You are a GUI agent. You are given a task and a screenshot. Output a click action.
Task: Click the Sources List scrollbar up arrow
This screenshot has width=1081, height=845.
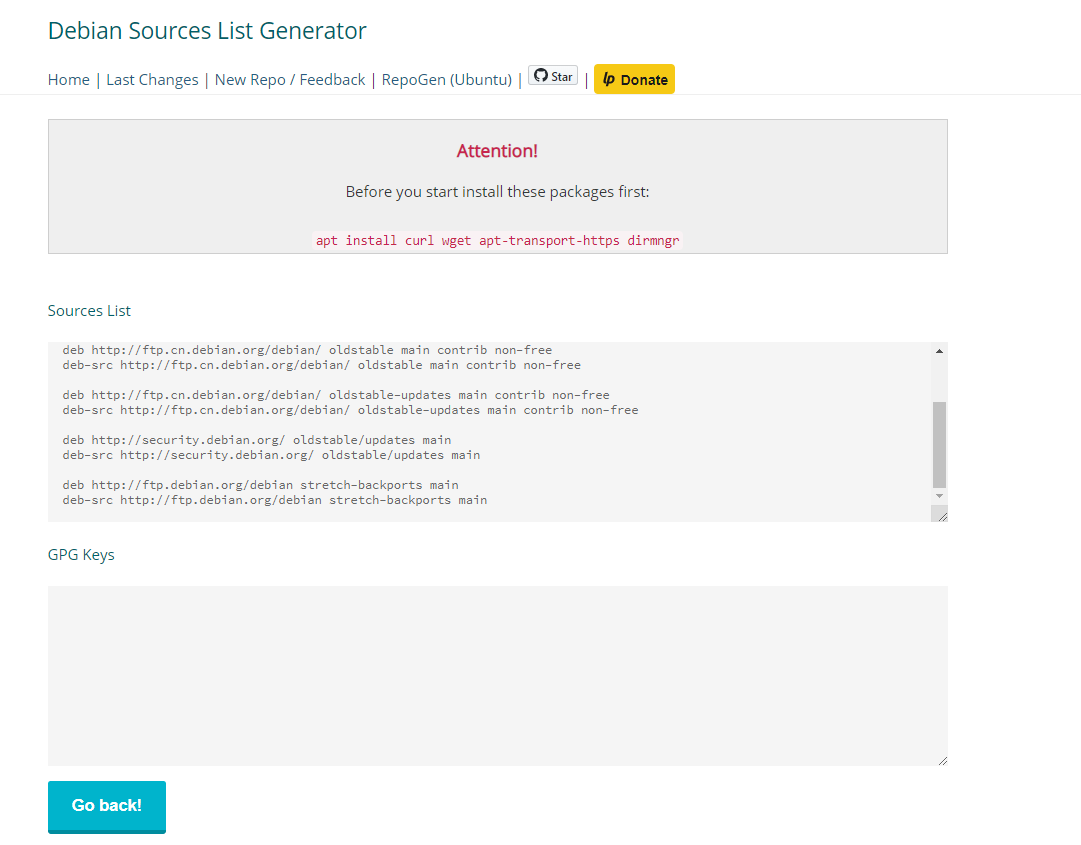pyautogui.click(x=938, y=350)
